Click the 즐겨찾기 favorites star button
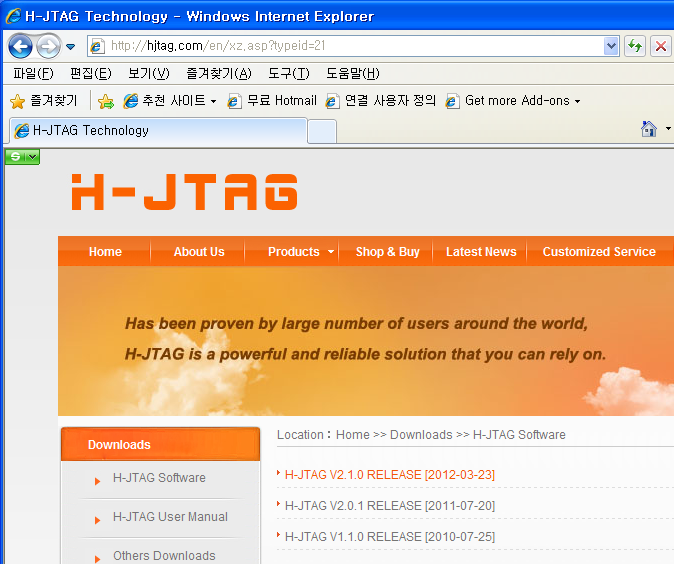 tap(43, 101)
